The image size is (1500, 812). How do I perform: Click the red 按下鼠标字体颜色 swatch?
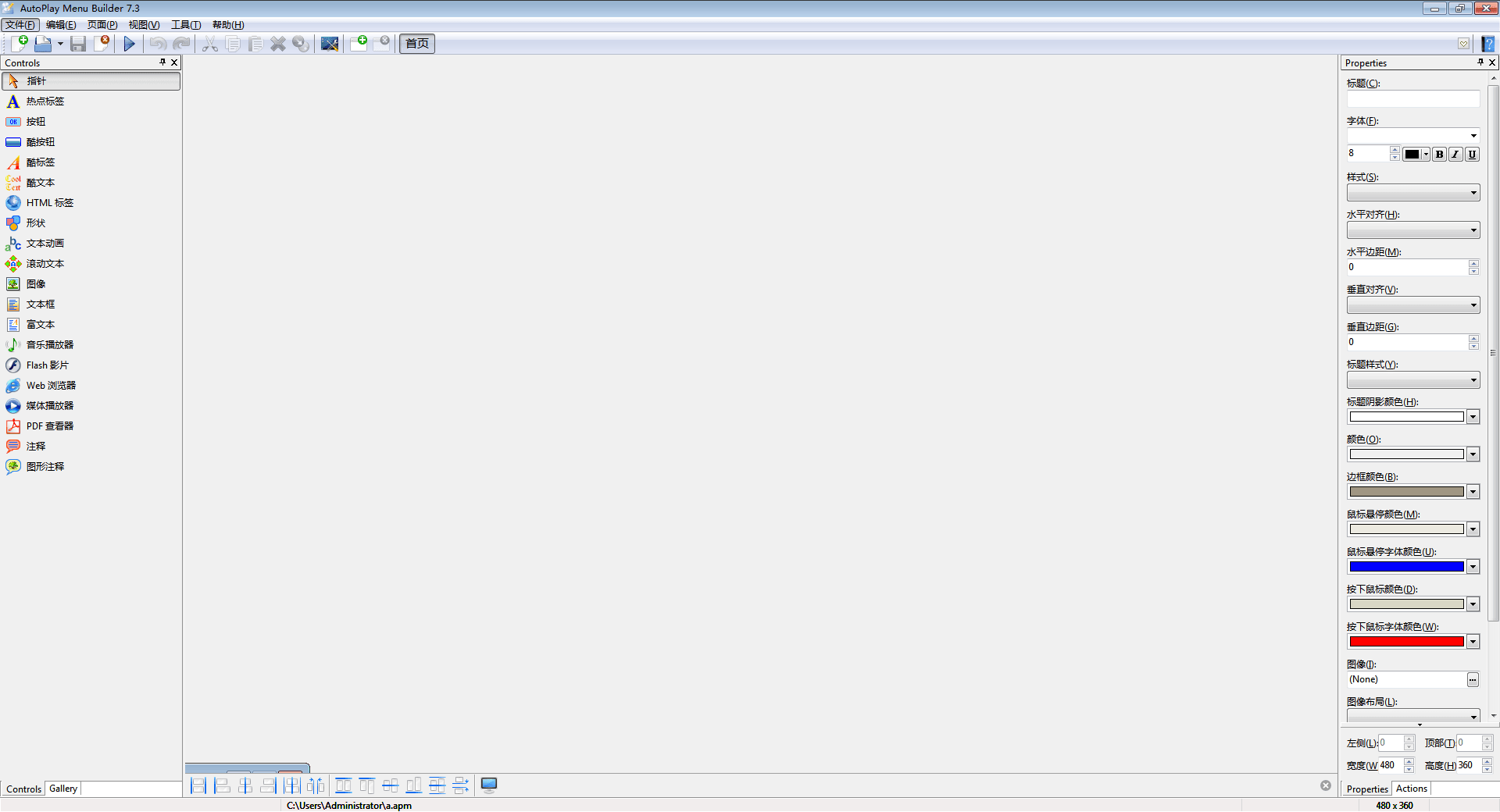point(1406,642)
